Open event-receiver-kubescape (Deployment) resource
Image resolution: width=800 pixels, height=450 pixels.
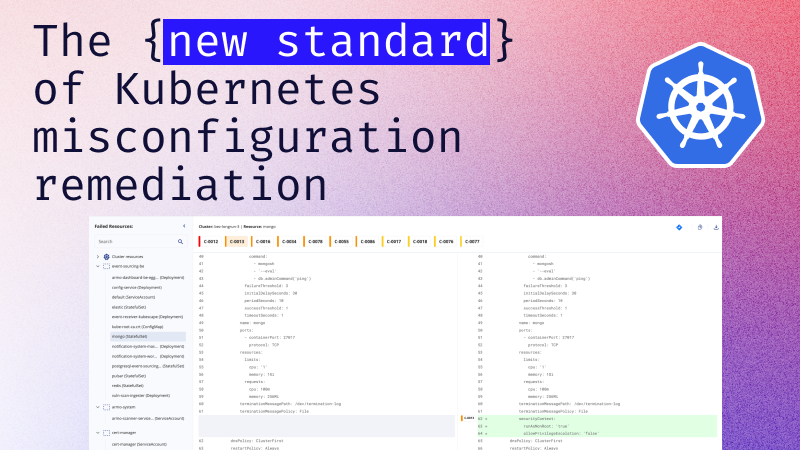click(147, 317)
